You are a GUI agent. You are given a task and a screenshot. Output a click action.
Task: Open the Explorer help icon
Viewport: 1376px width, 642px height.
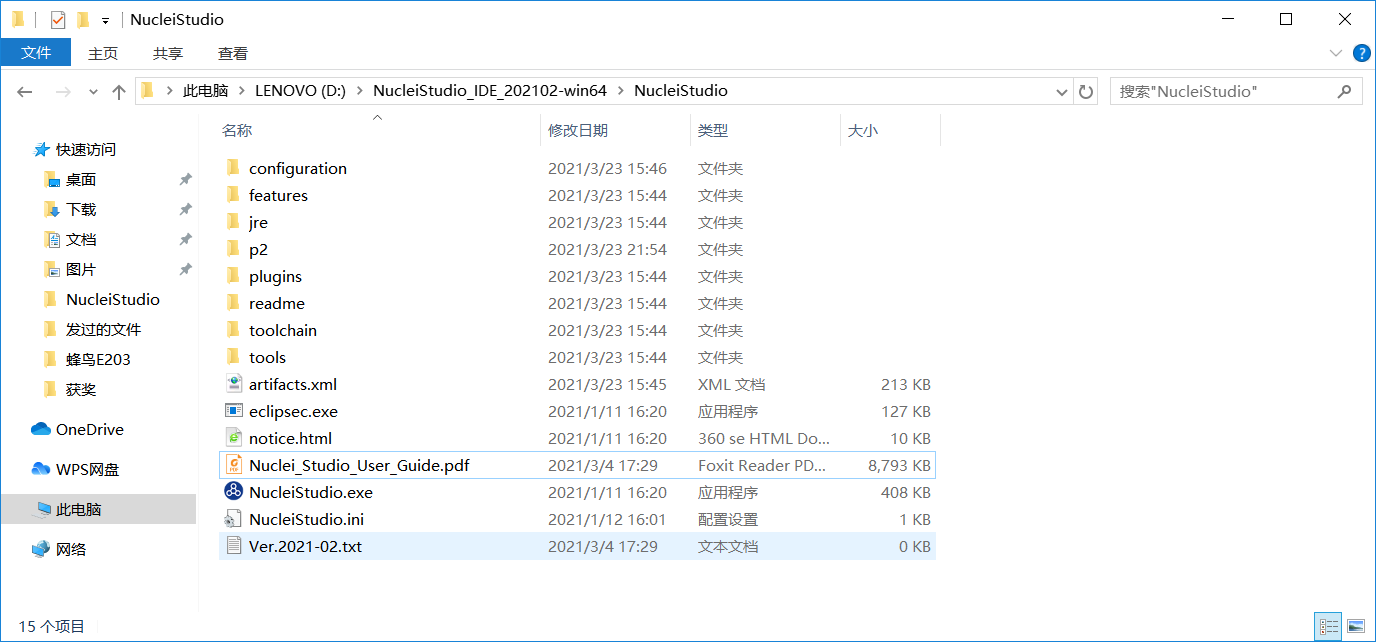tap(1361, 53)
